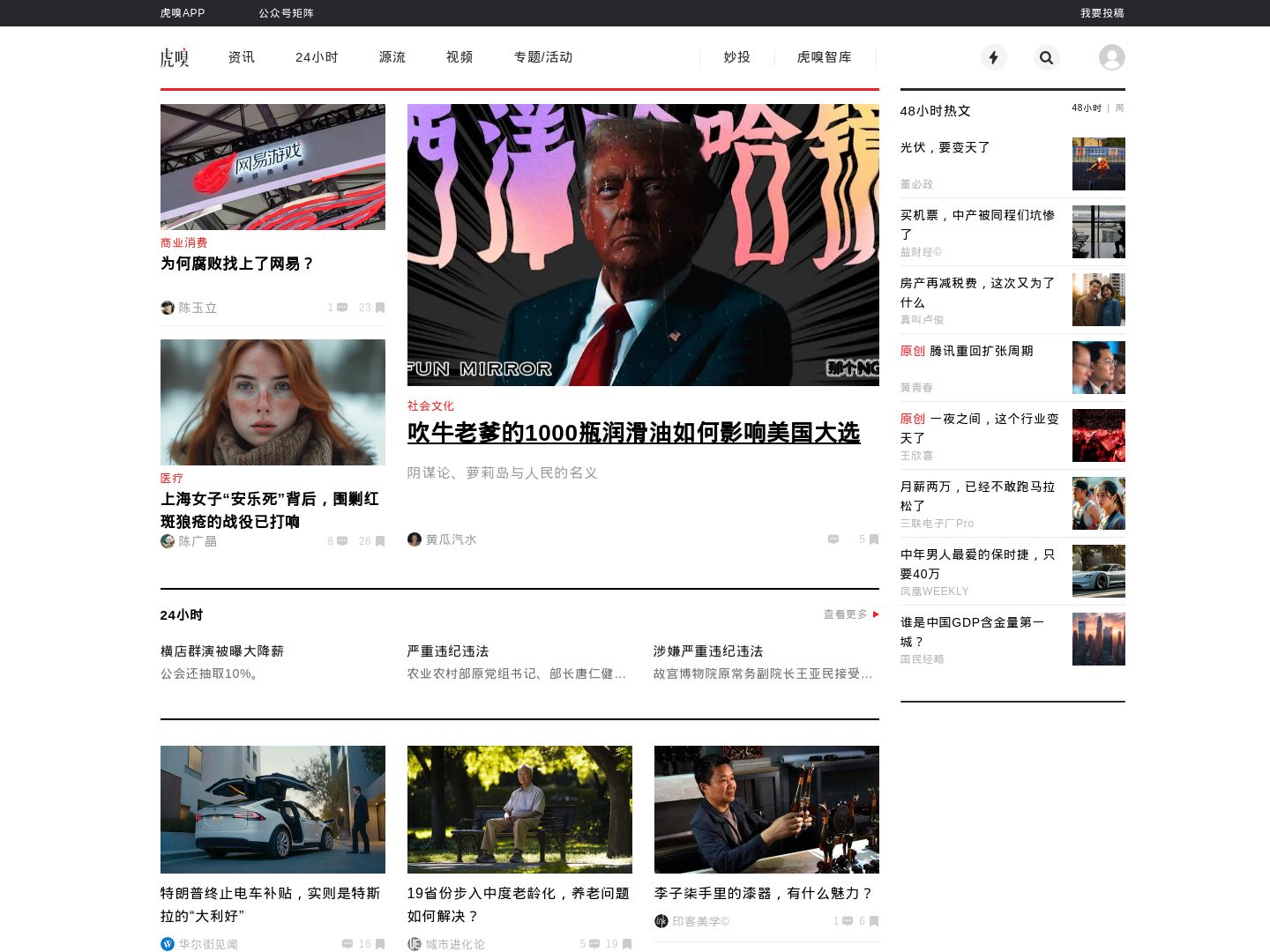1270x952 pixels.
Task: Click Porsche thumbnail in hot articles
Action: pyautogui.click(x=1099, y=571)
